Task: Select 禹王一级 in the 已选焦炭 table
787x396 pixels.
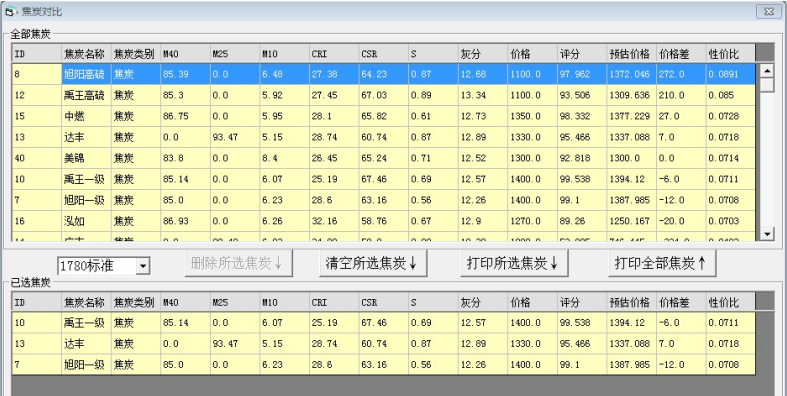Action: (x=384, y=323)
